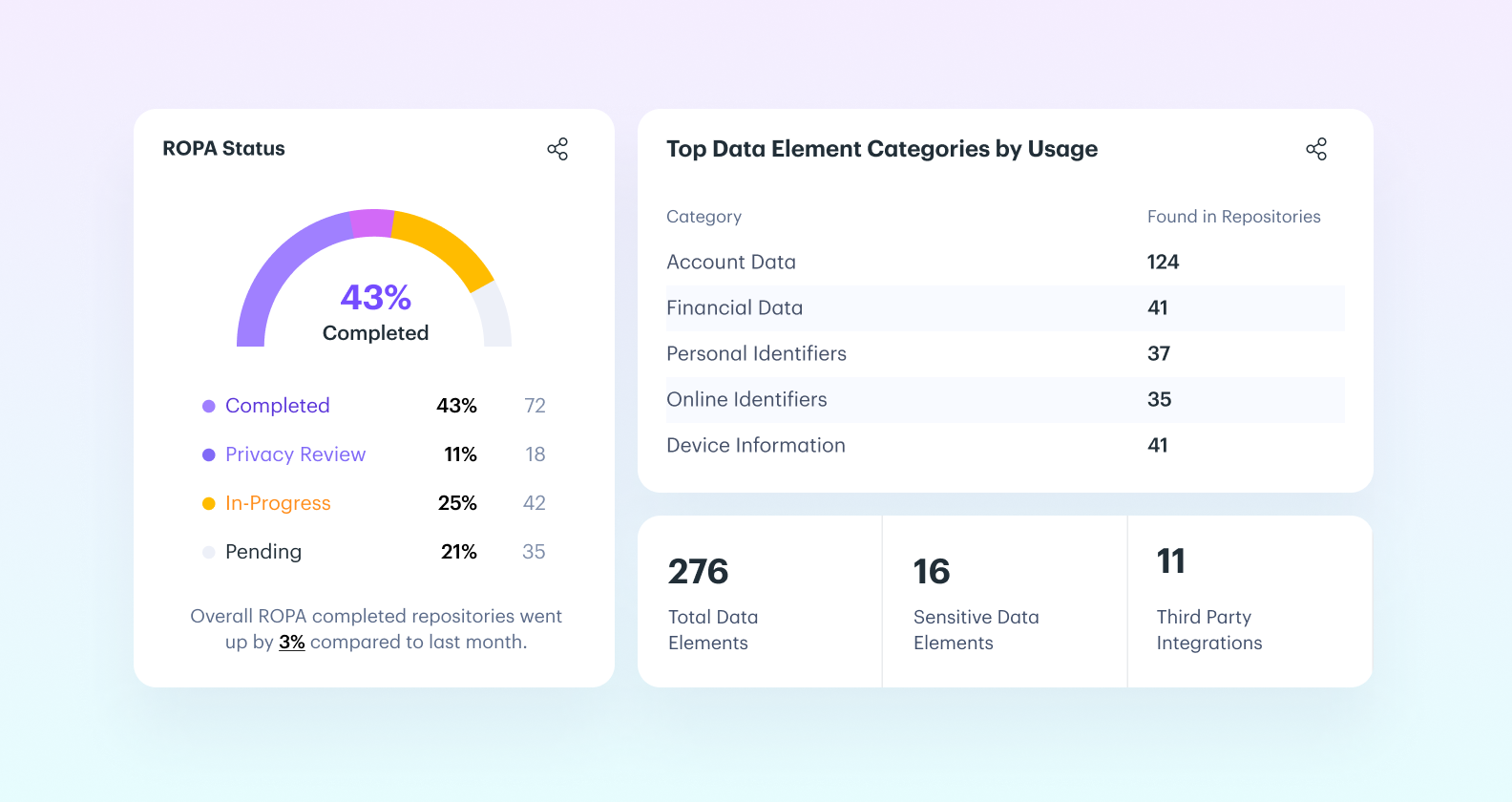The image size is (1512, 802).
Task: Click the share icon on Top Data Element Categories card
Action: (1316, 149)
